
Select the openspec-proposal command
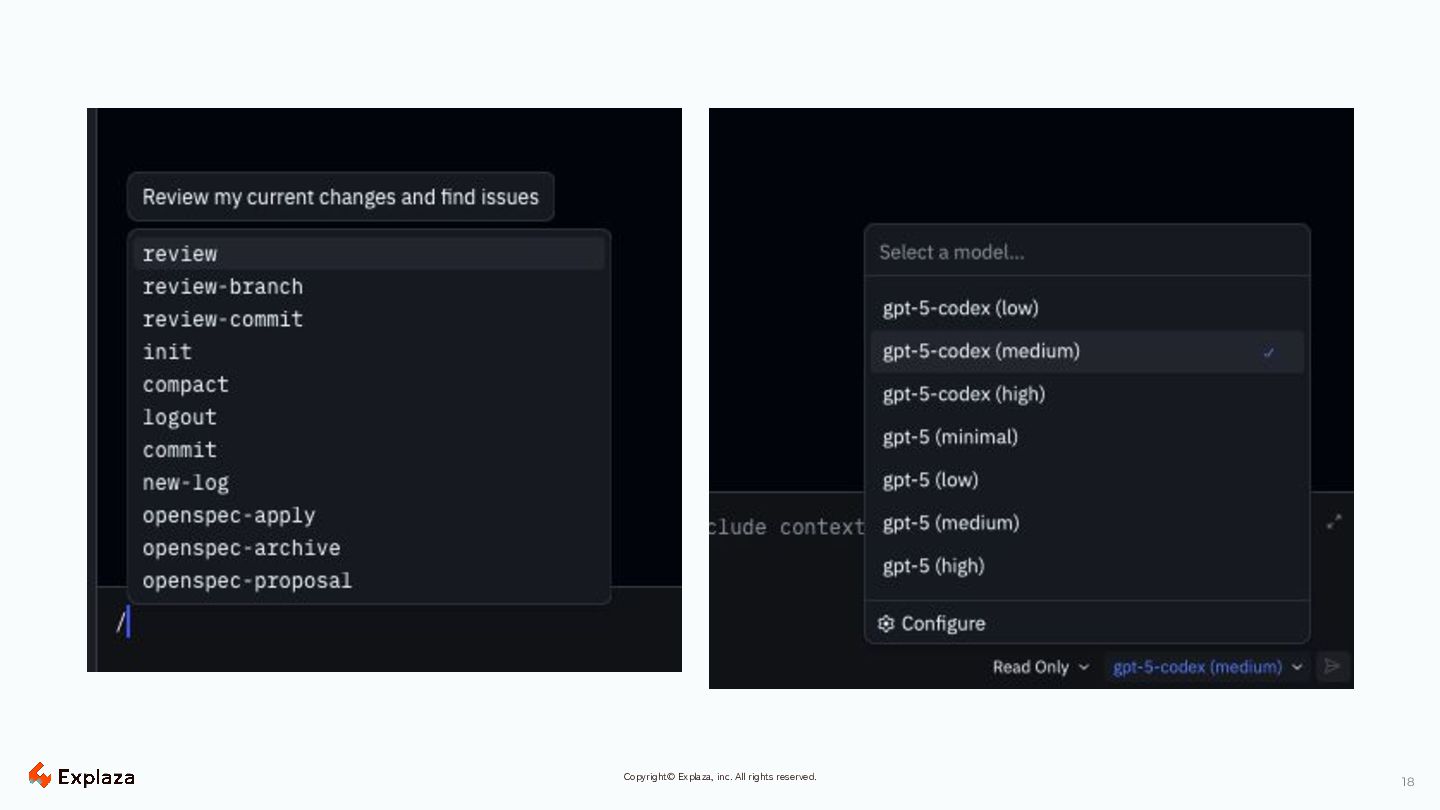pos(369,581)
